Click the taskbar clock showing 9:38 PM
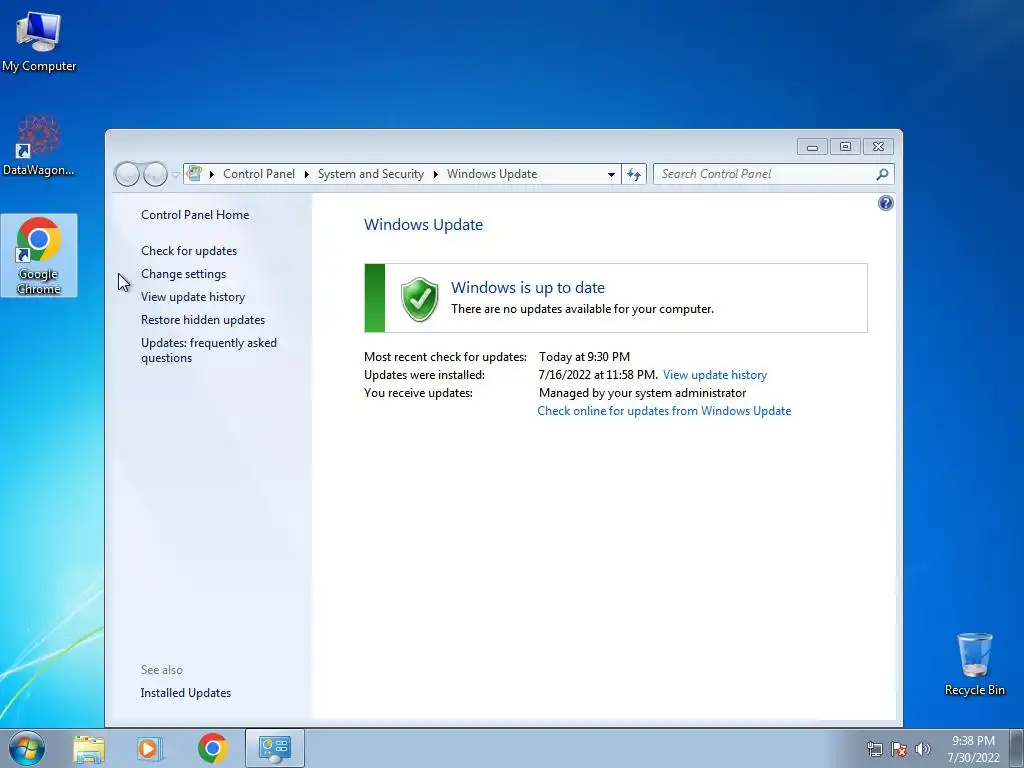Screen dimensions: 1024x768 click(973, 749)
